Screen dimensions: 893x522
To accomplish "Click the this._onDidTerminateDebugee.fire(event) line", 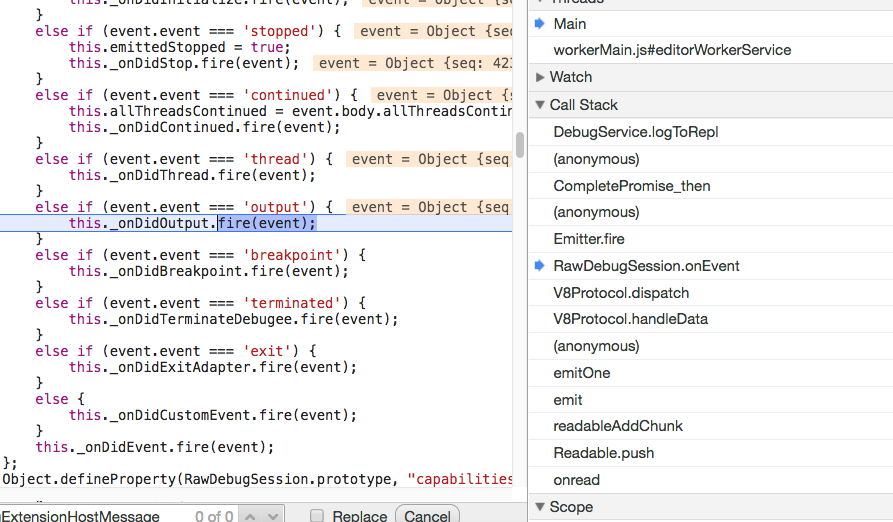I will [x=234, y=319].
